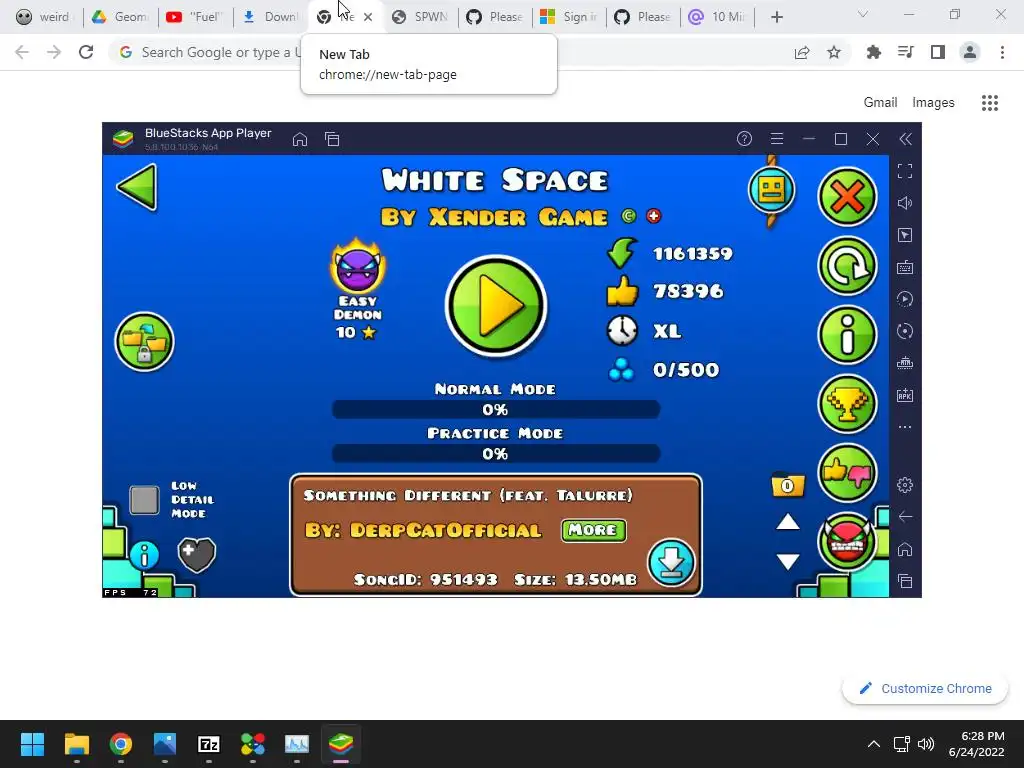Switch to the "Fuel" YouTube tab
1024x768 pixels.
(x=195, y=17)
